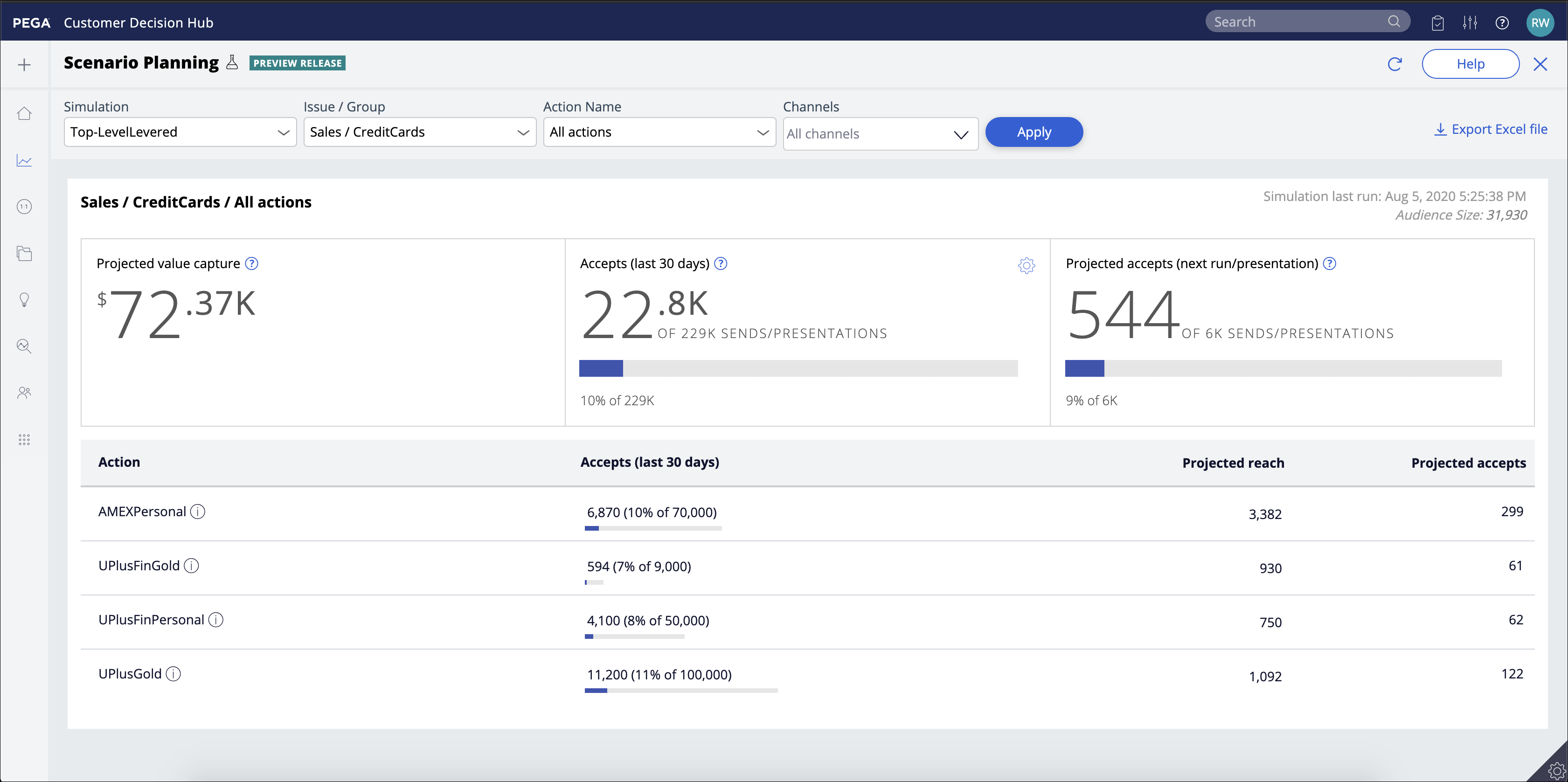Open the line chart icon in sidebar
The width and height of the screenshot is (1568, 782).
pyautogui.click(x=24, y=161)
